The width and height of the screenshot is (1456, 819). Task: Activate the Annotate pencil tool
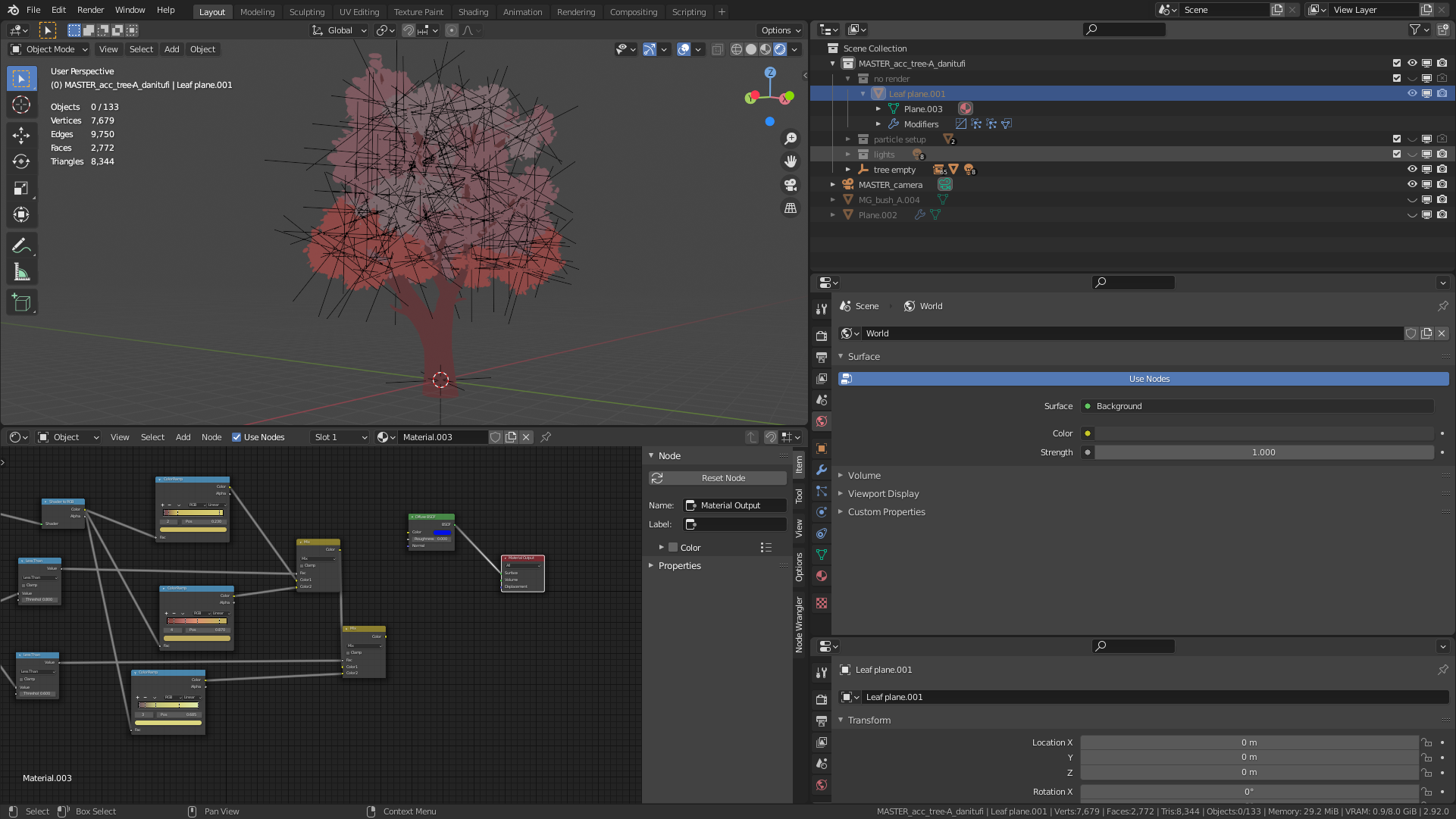[21, 245]
